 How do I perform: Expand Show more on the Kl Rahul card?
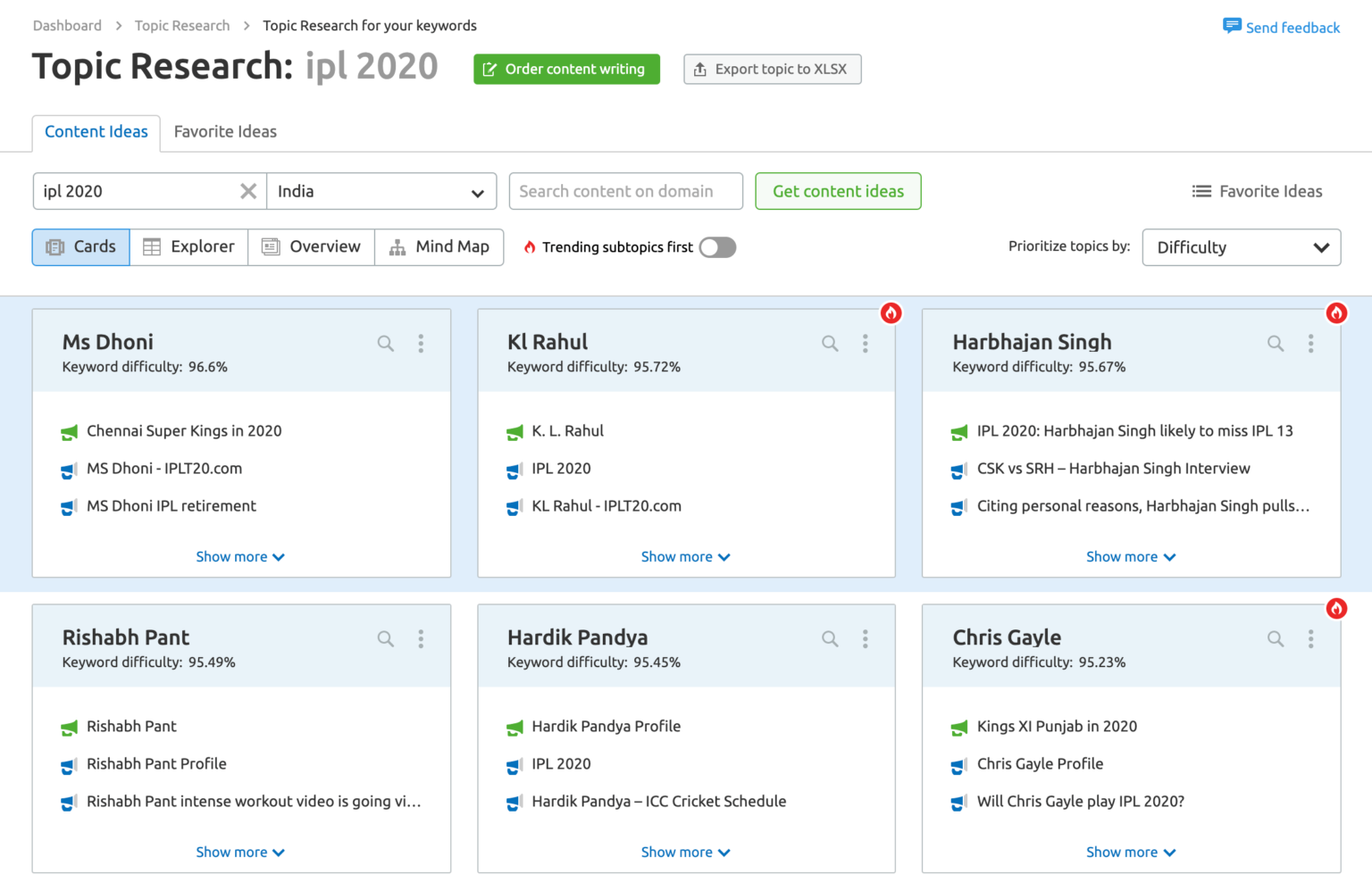click(686, 556)
